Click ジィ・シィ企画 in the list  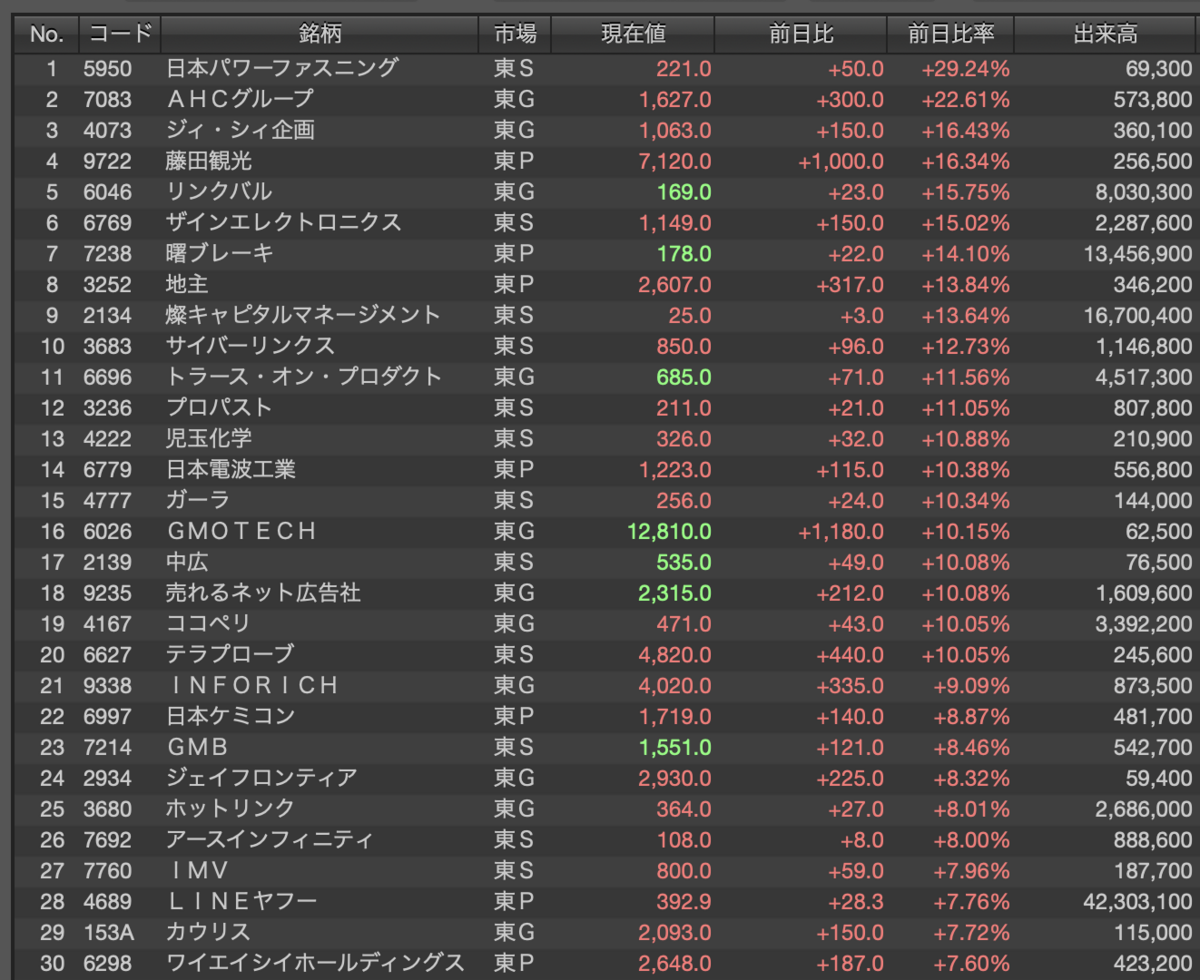(240, 130)
